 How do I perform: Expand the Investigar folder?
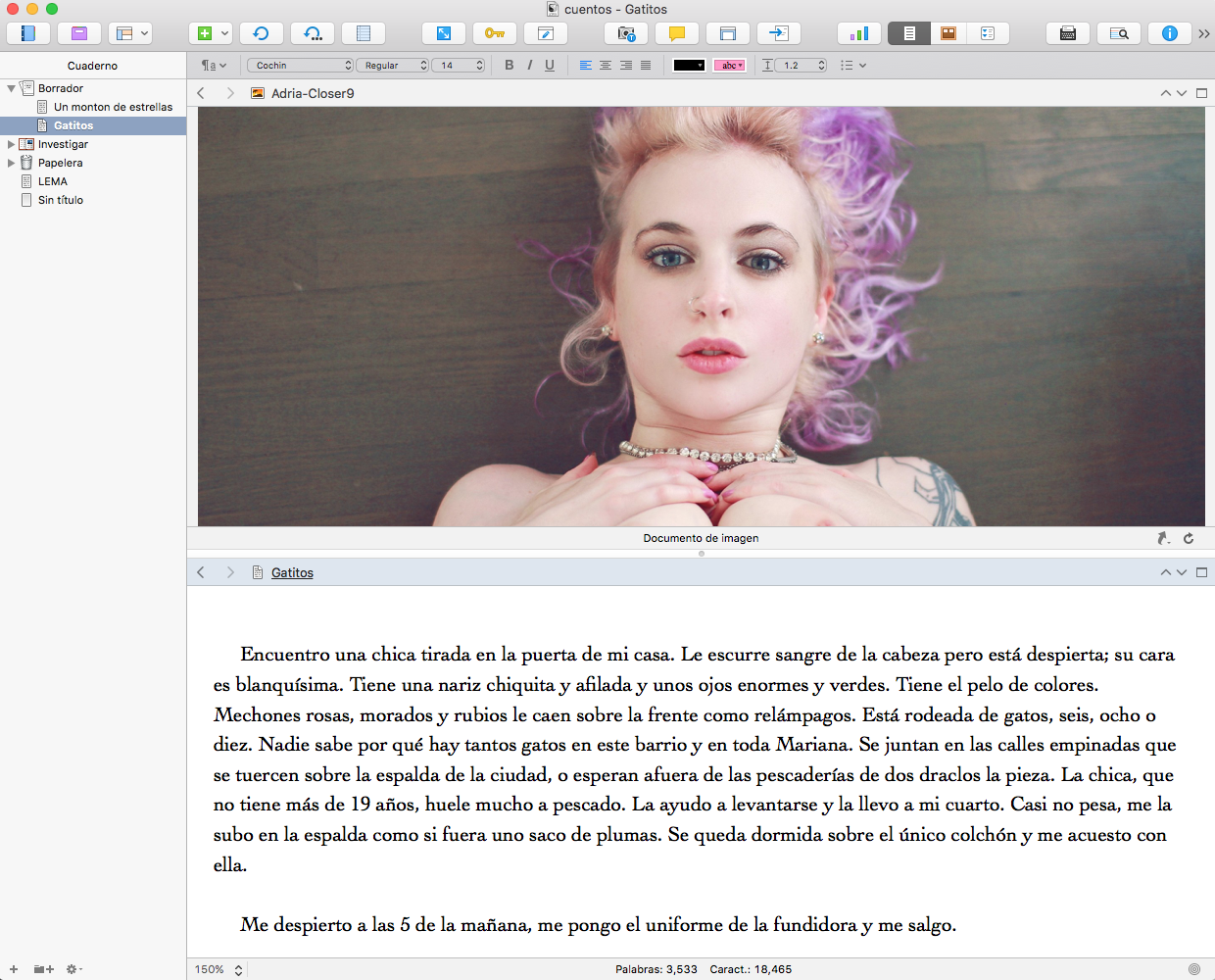11,144
